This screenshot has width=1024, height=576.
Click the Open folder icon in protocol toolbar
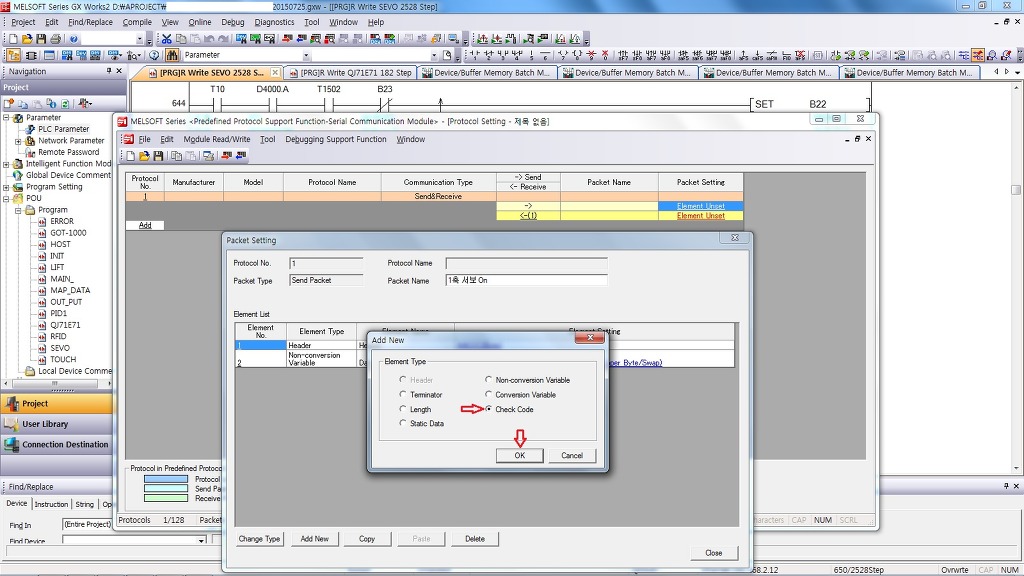coord(144,156)
